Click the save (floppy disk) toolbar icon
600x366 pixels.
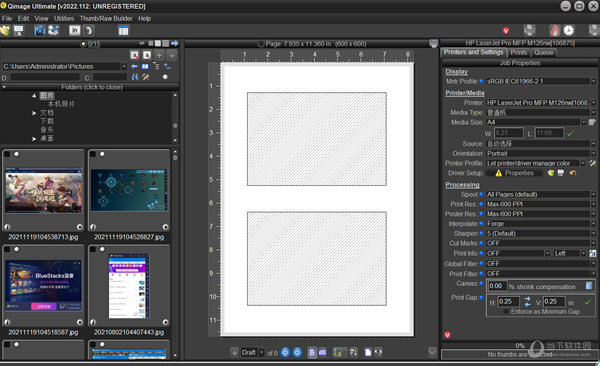coord(18,30)
